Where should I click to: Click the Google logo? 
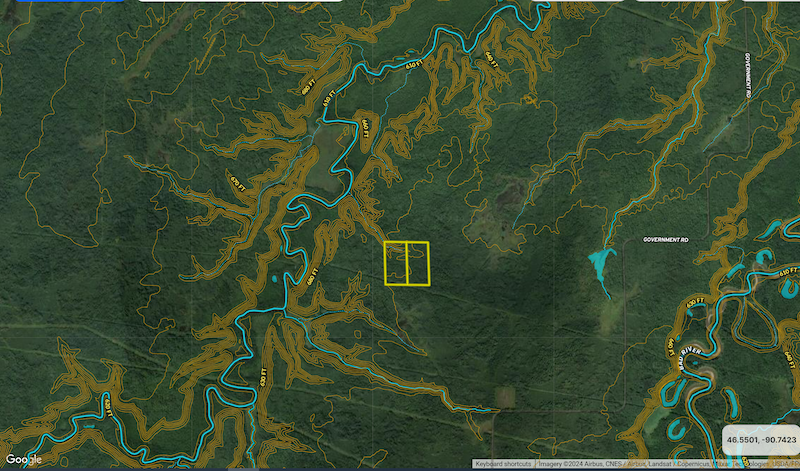tap(21, 460)
